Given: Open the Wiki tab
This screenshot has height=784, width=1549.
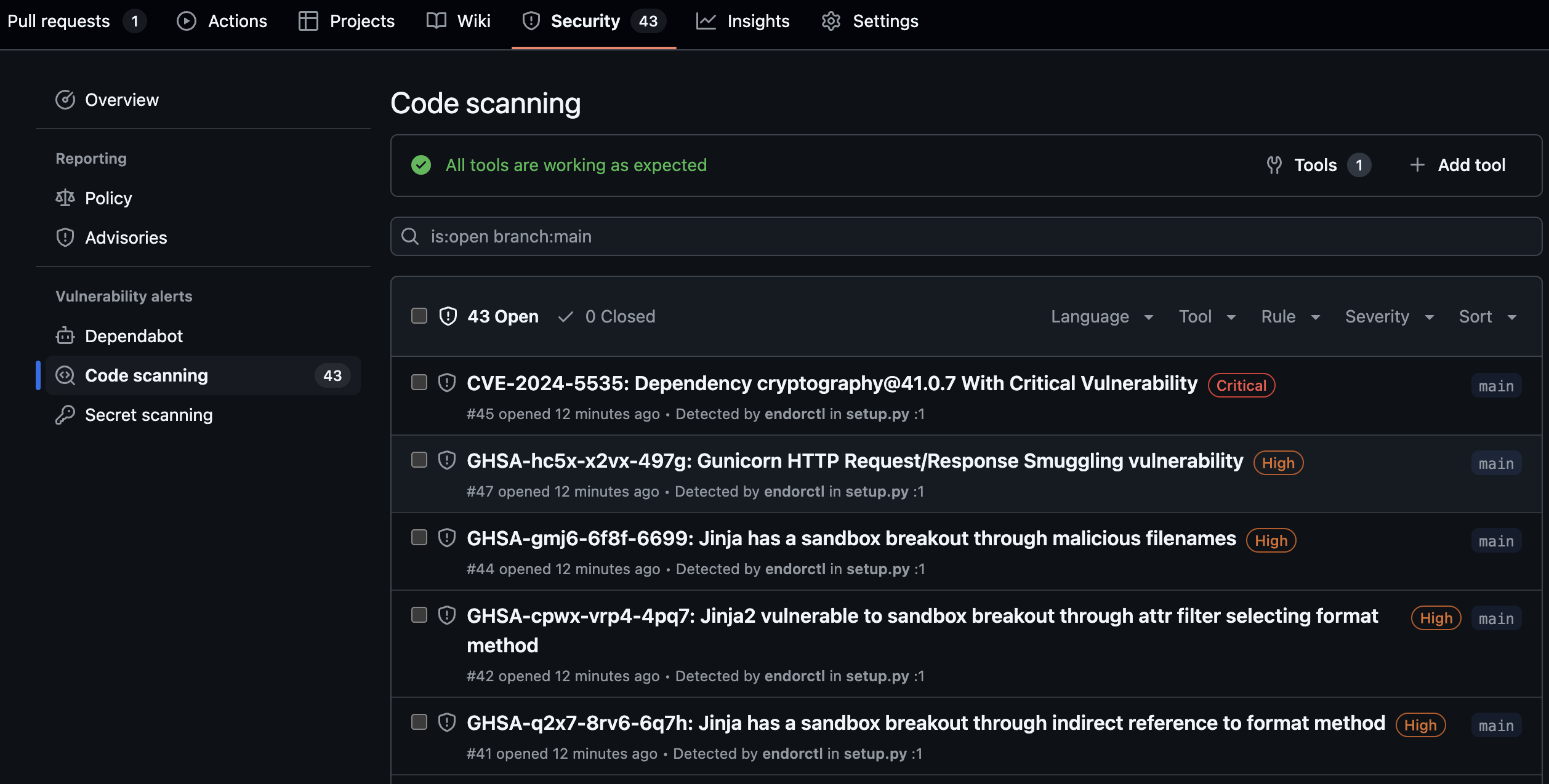Looking at the screenshot, I should click(x=459, y=21).
